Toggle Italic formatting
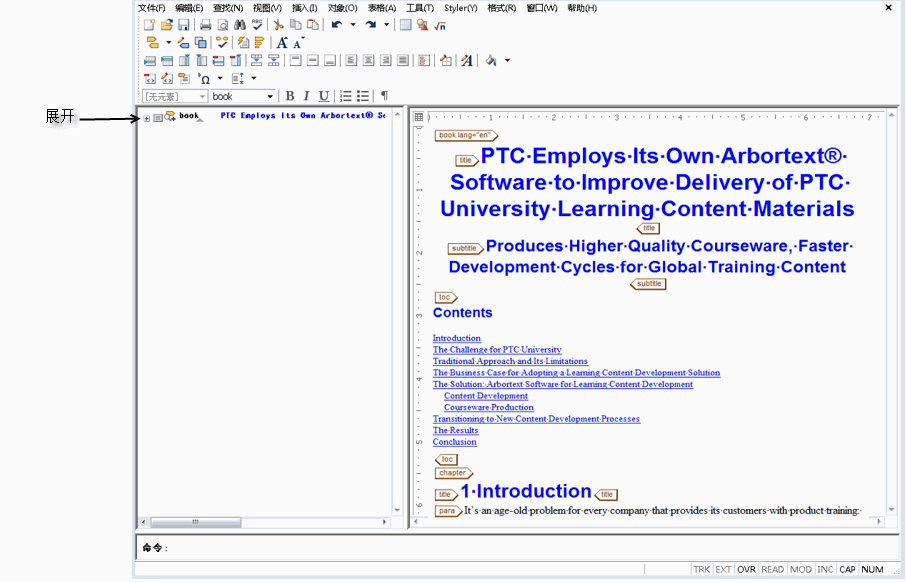The image size is (906, 583). 307,96
